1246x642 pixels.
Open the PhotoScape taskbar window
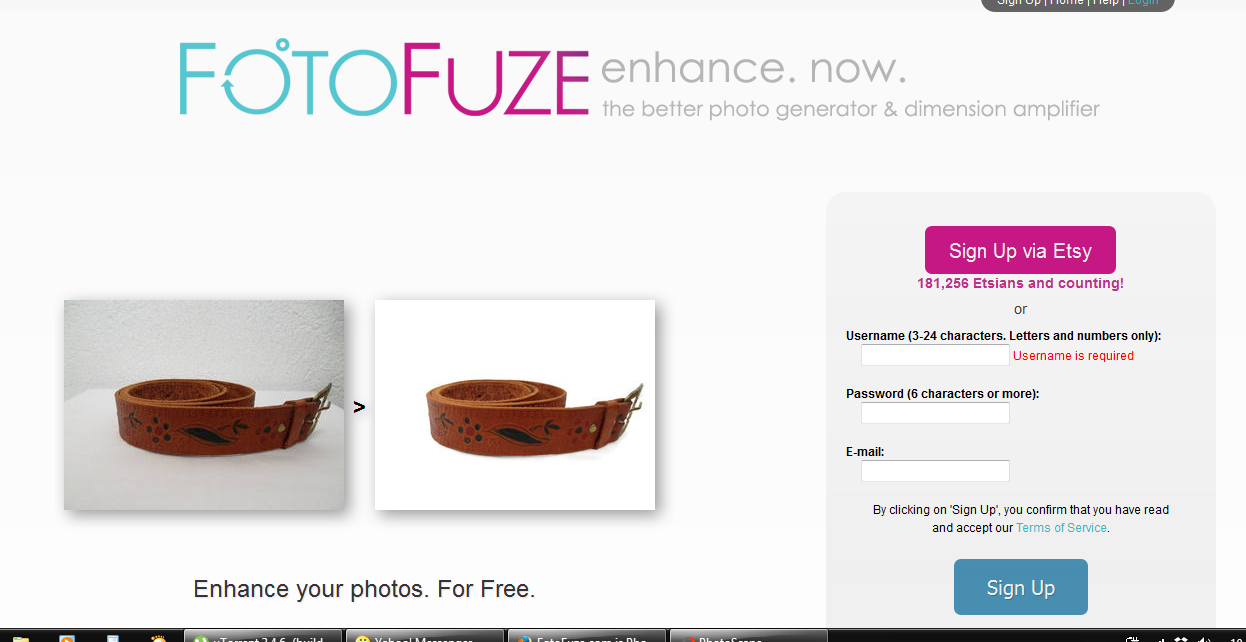tap(748, 636)
